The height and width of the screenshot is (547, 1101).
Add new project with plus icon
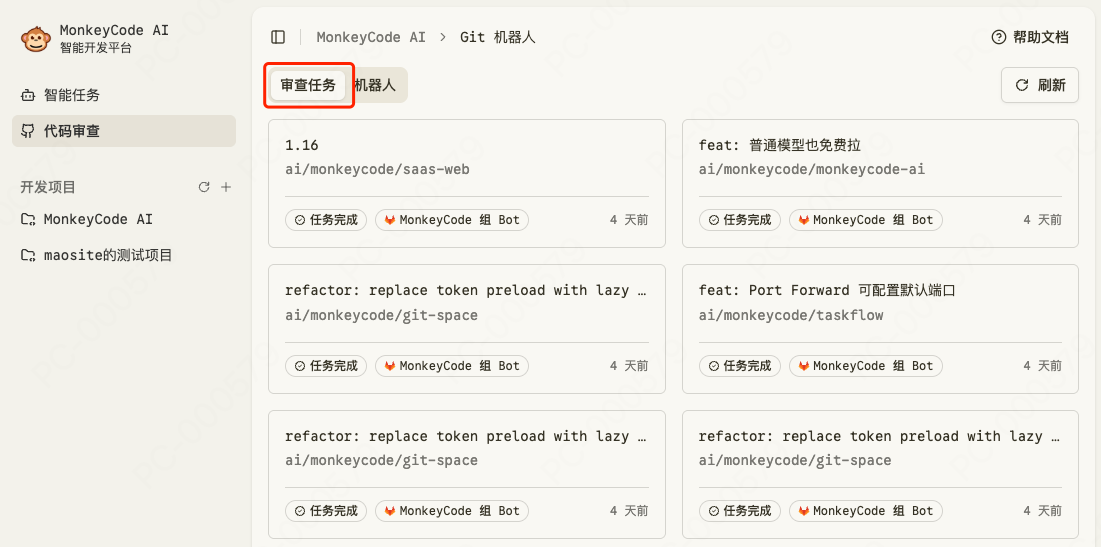[226, 187]
